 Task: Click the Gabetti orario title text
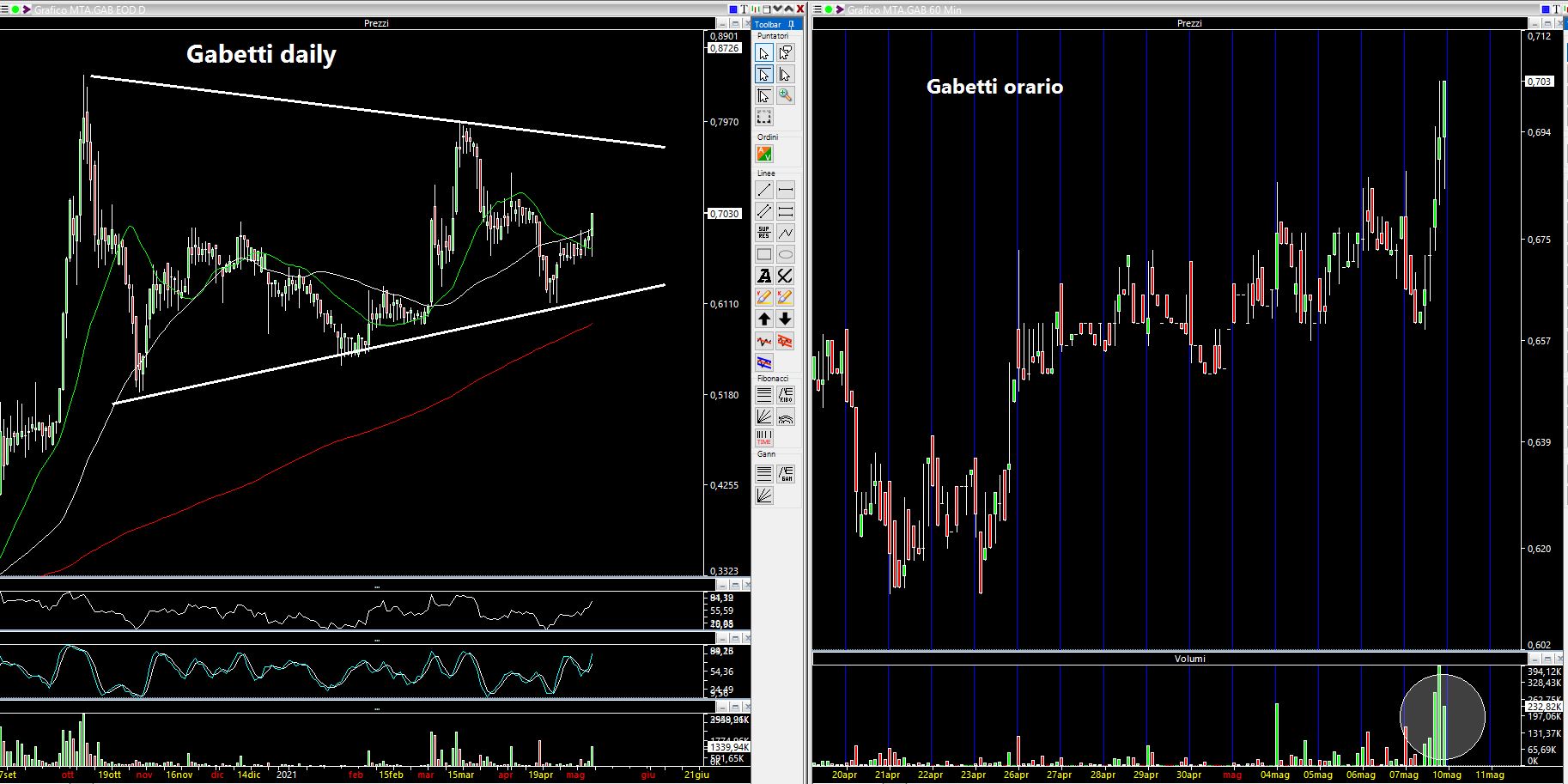point(994,87)
